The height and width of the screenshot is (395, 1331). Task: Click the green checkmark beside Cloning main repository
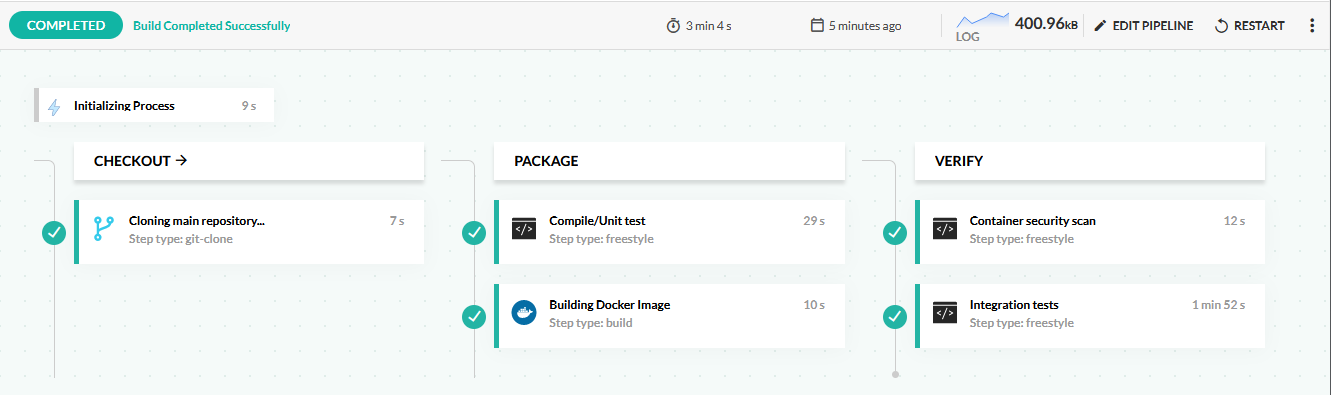point(54,232)
